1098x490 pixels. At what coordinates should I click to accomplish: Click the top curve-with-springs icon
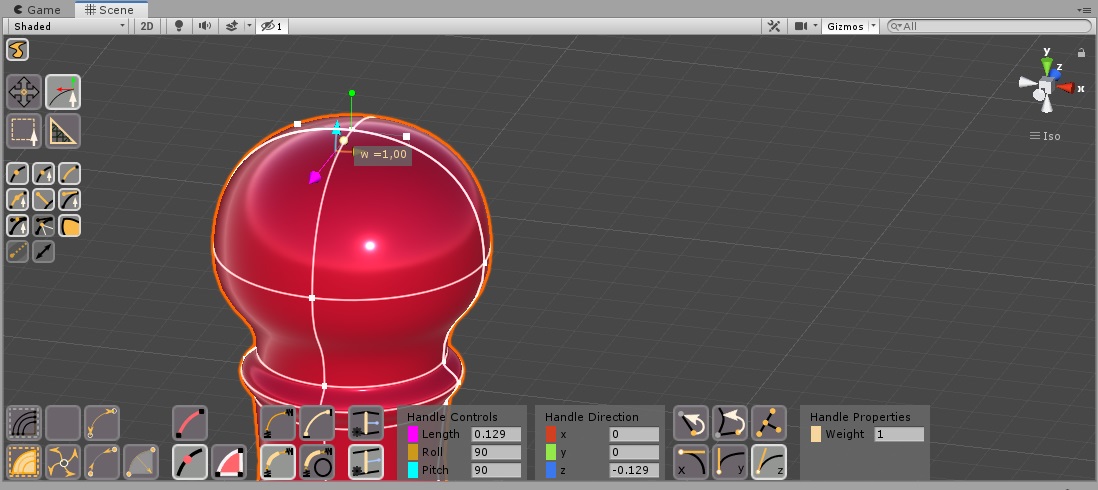click(x=277, y=423)
